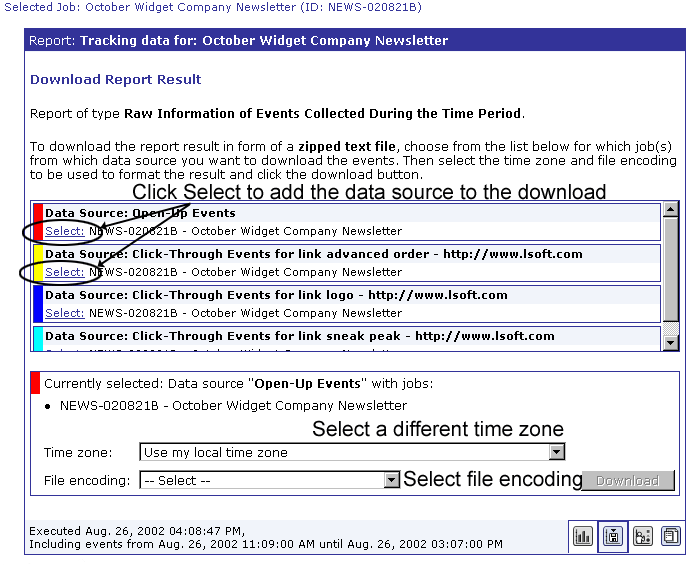Click the yellow advanced order color marker
The width and height of the screenshot is (694, 565).
tap(39, 263)
